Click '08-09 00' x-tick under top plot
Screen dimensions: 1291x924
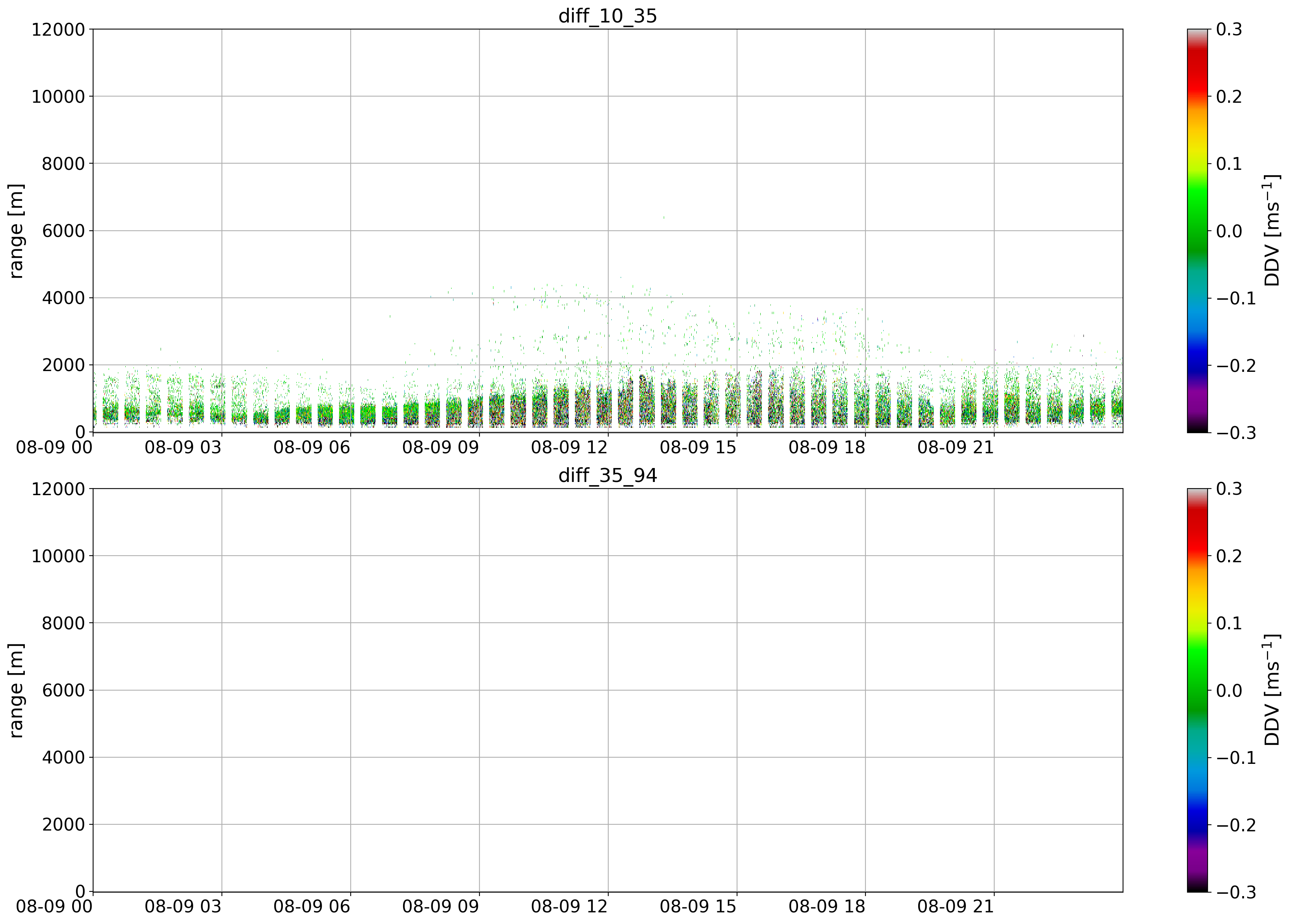pos(54,447)
